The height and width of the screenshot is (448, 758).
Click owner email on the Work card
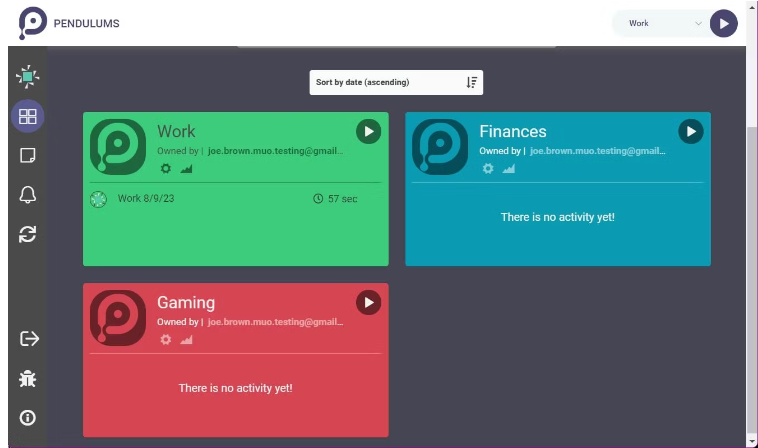pos(276,151)
